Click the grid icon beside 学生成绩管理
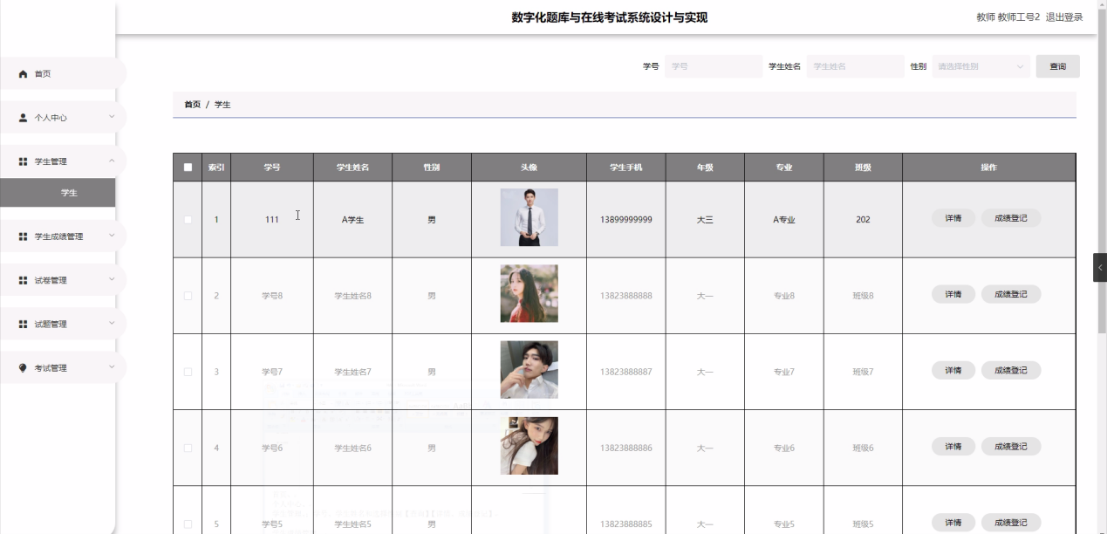 click(23, 237)
